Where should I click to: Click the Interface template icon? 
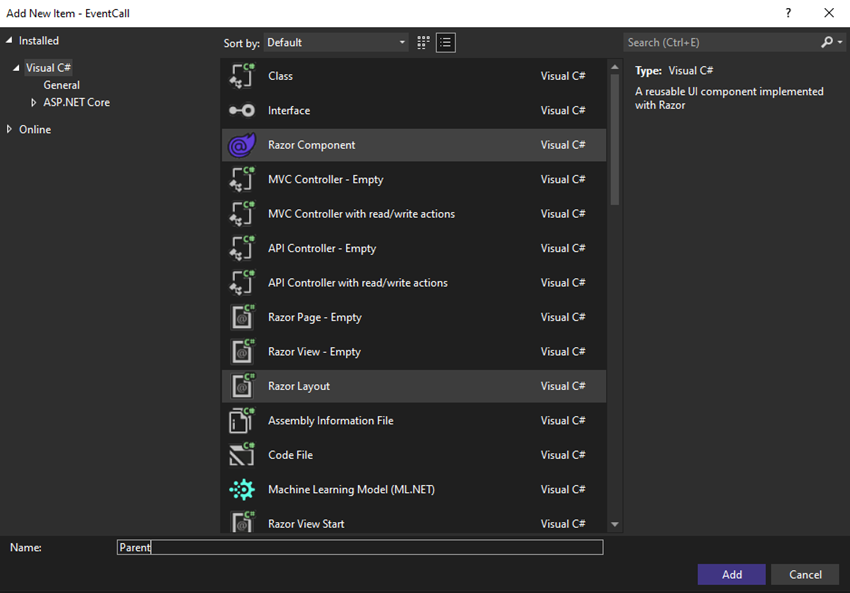point(242,111)
